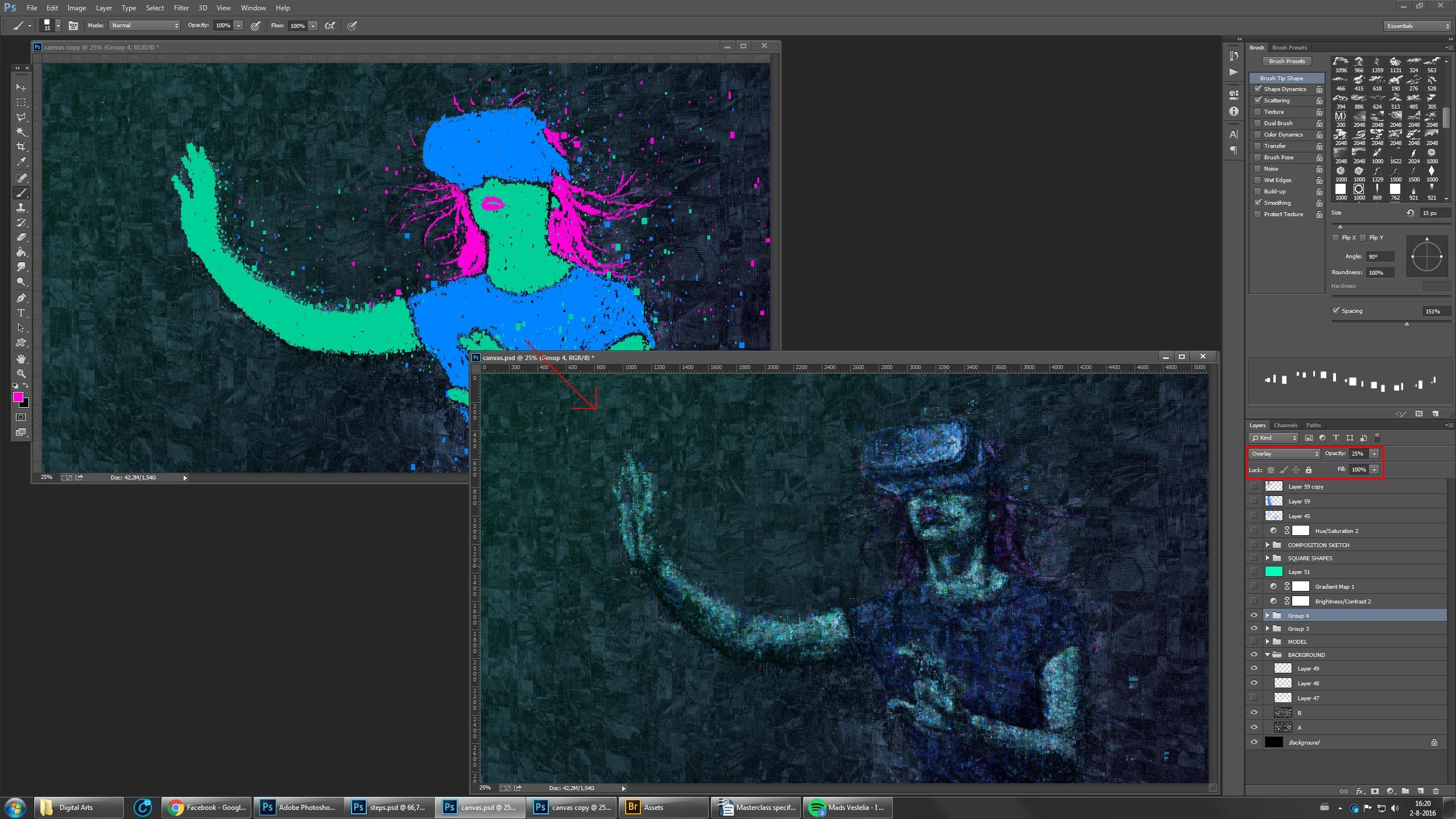Select the Zoom tool

pos(21,374)
